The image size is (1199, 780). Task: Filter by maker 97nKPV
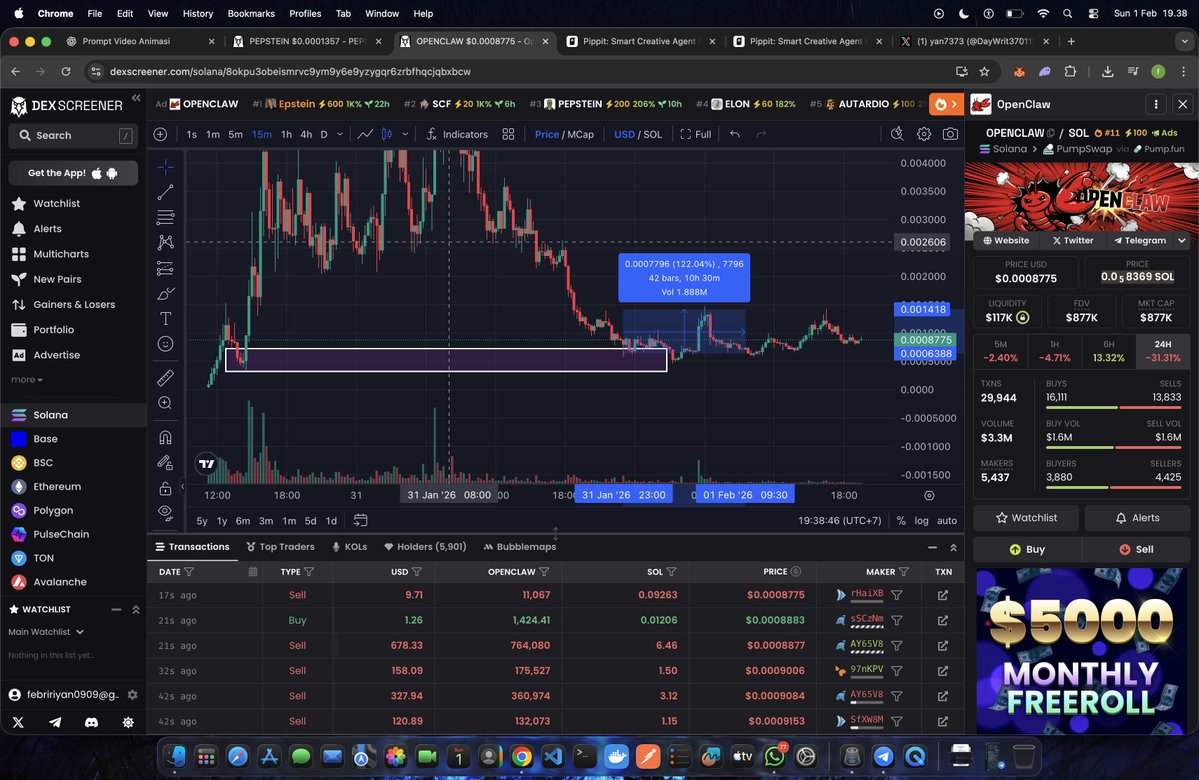(897, 671)
